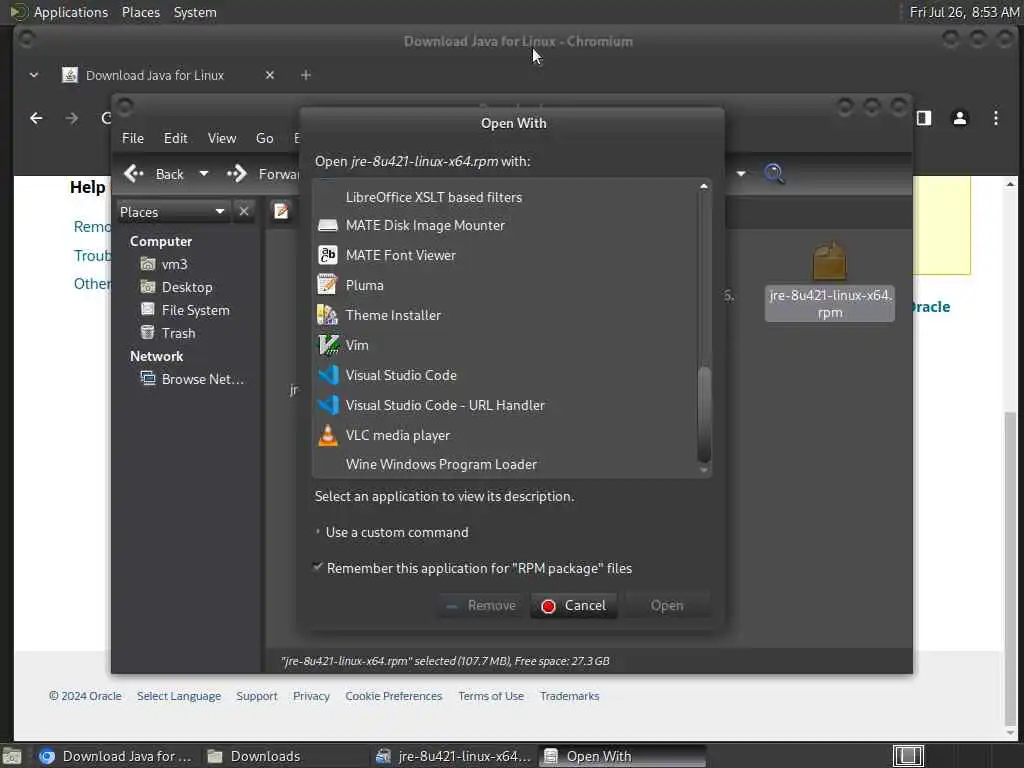Open the Places menu in top panel

click(x=140, y=12)
